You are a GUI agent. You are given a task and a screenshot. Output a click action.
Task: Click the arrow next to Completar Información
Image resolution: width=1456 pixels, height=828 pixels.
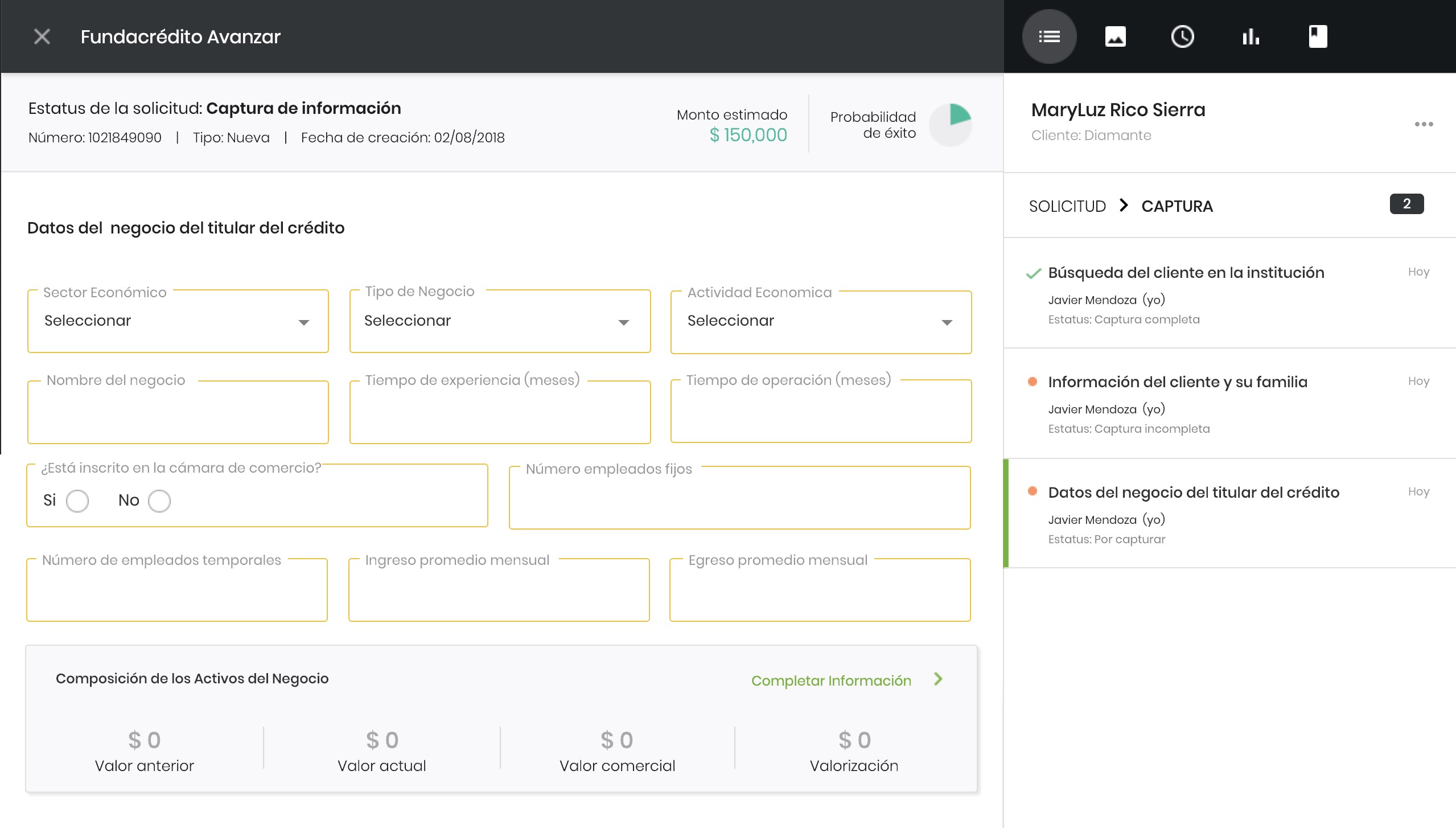click(938, 679)
